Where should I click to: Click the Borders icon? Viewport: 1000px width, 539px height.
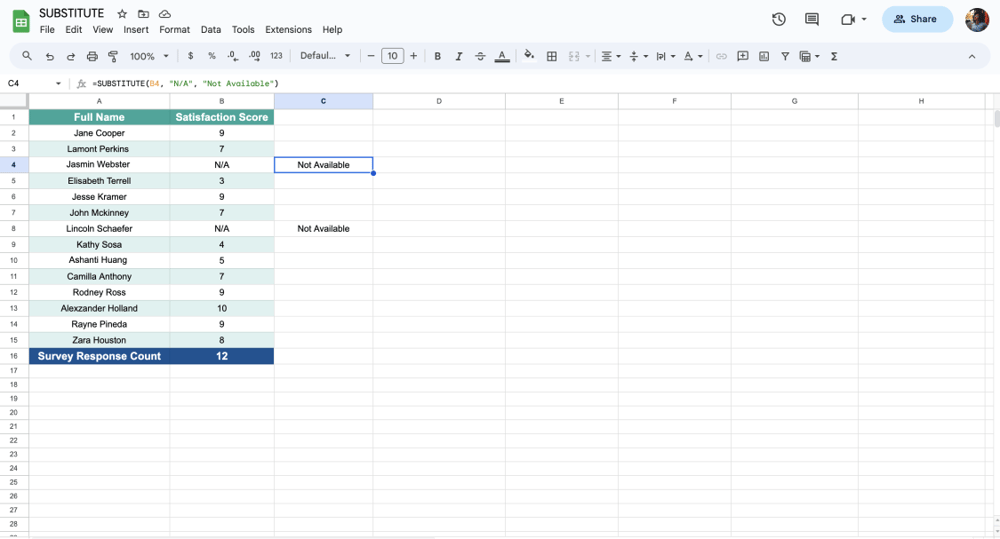(x=551, y=57)
